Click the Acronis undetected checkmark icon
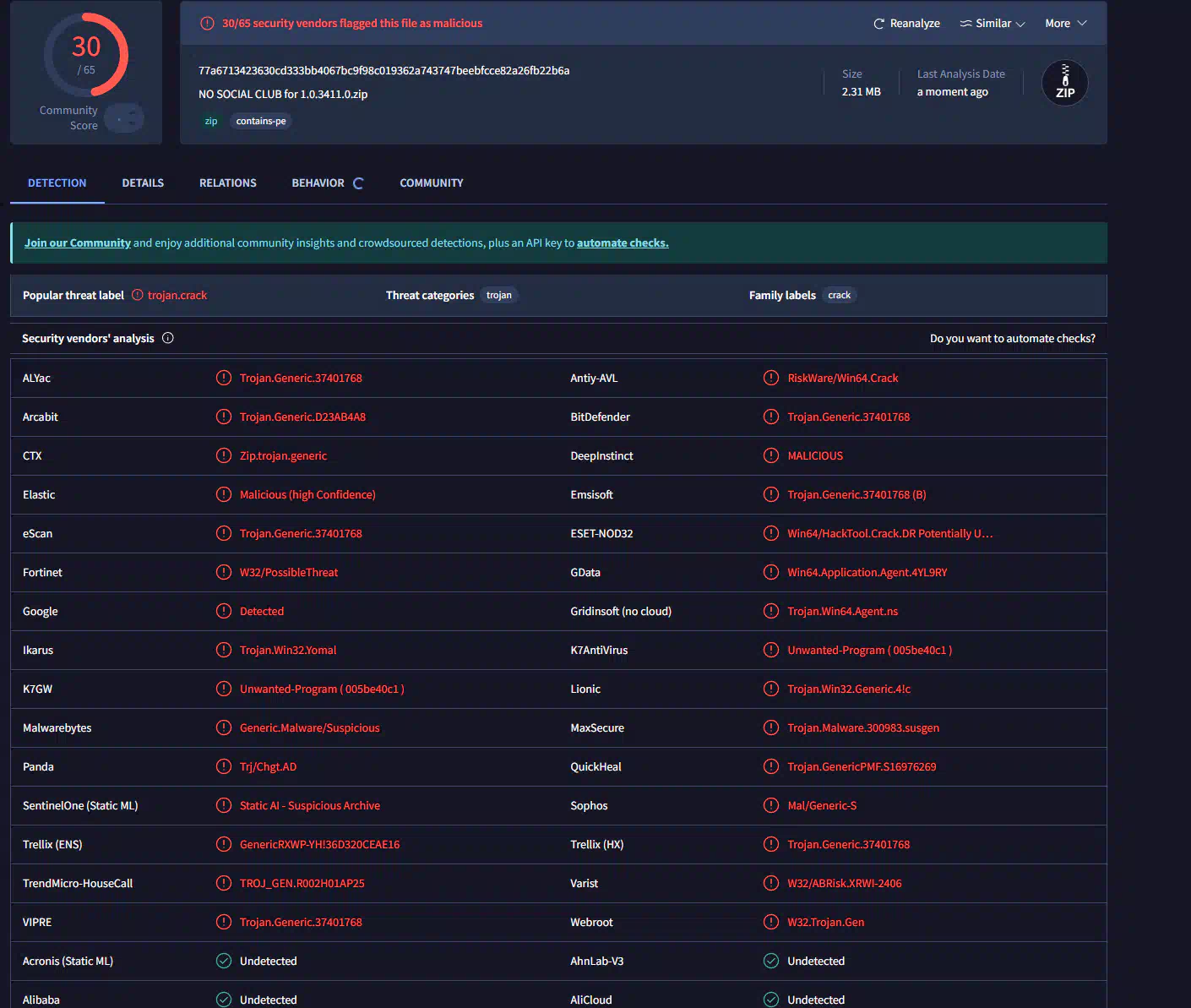The width and height of the screenshot is (1191, 1008). pos(224,961)
